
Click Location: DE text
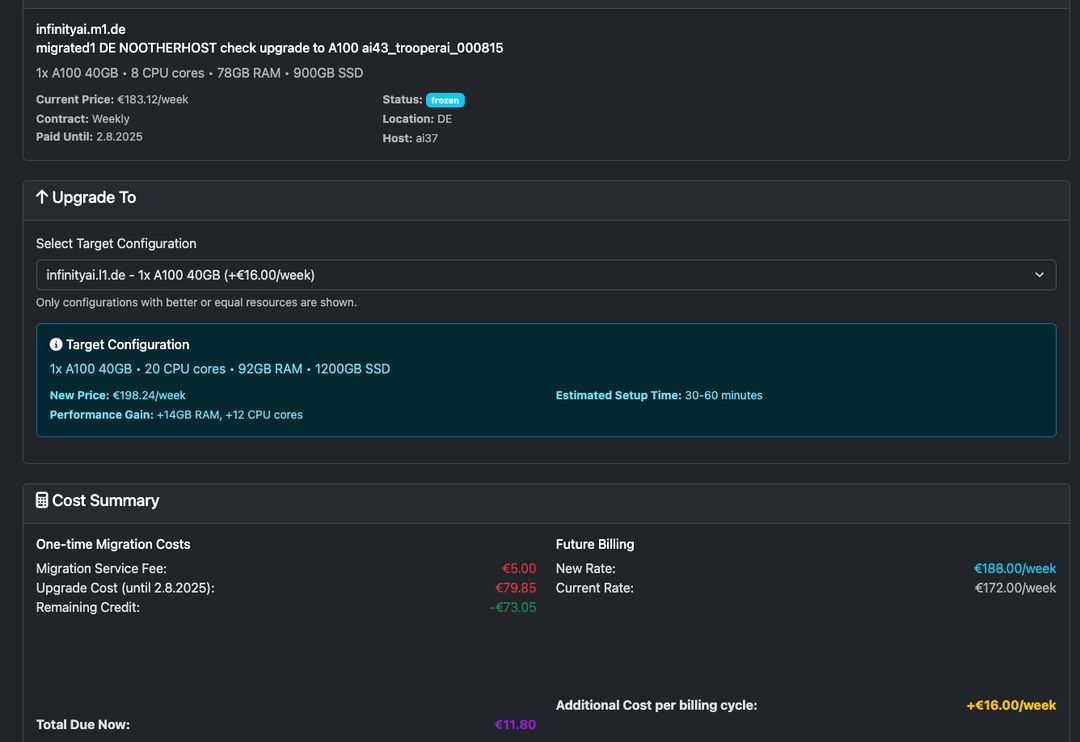pyautogui.click(x=417, y=118)
